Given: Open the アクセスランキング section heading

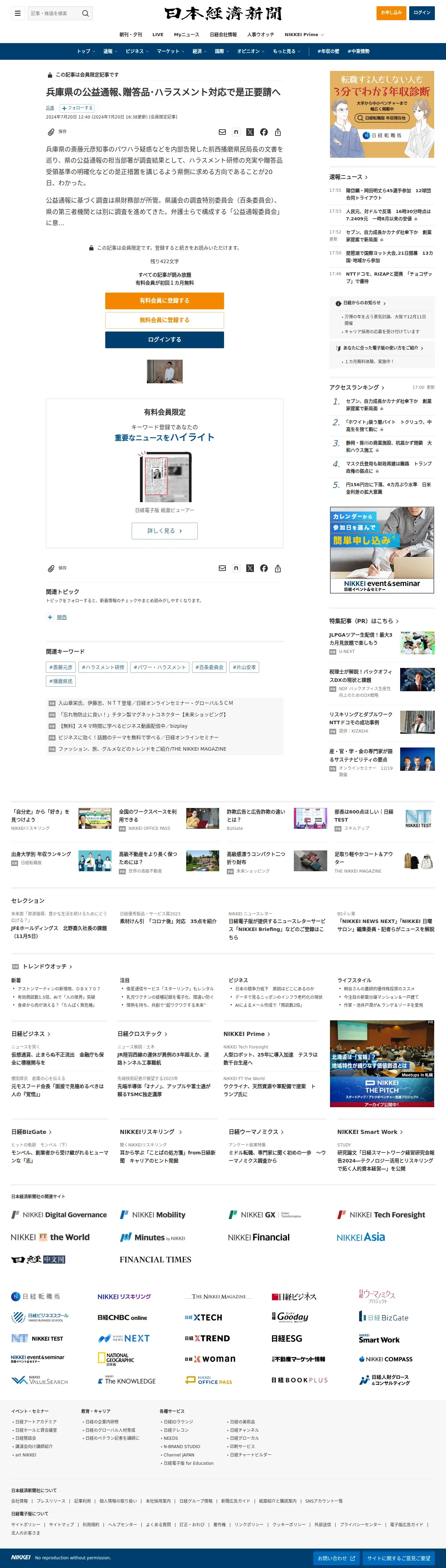Looking at the screenshot, I should (x=356, y=388).
